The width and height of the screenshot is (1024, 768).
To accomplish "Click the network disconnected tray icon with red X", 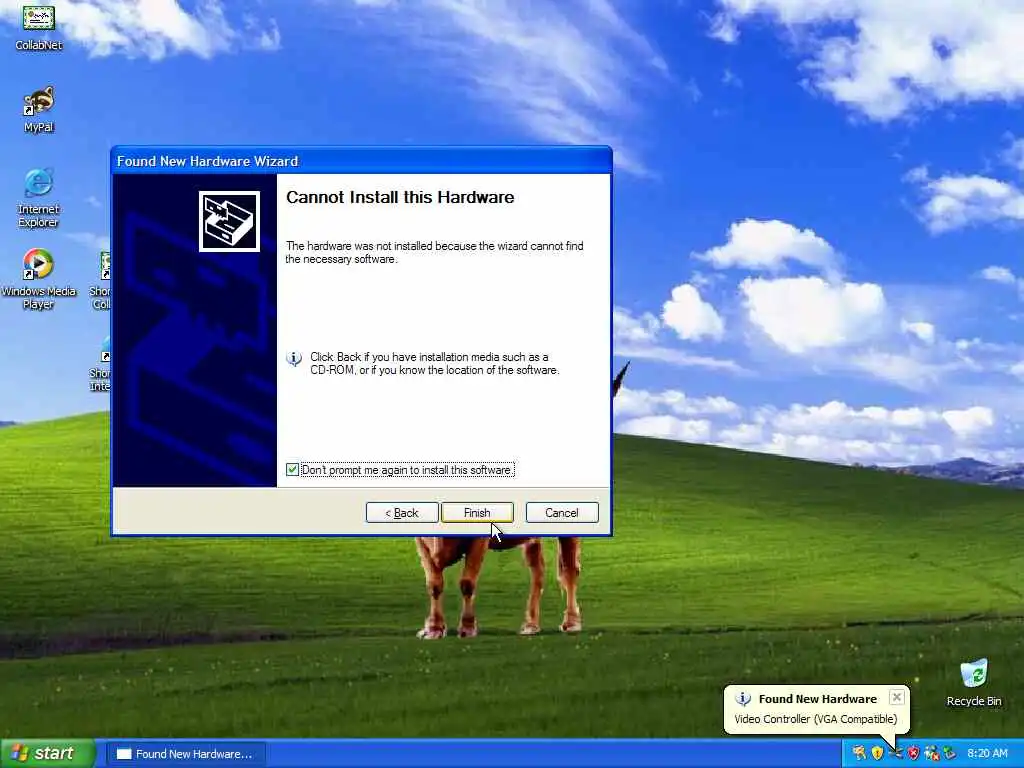I will click(932, 753).
